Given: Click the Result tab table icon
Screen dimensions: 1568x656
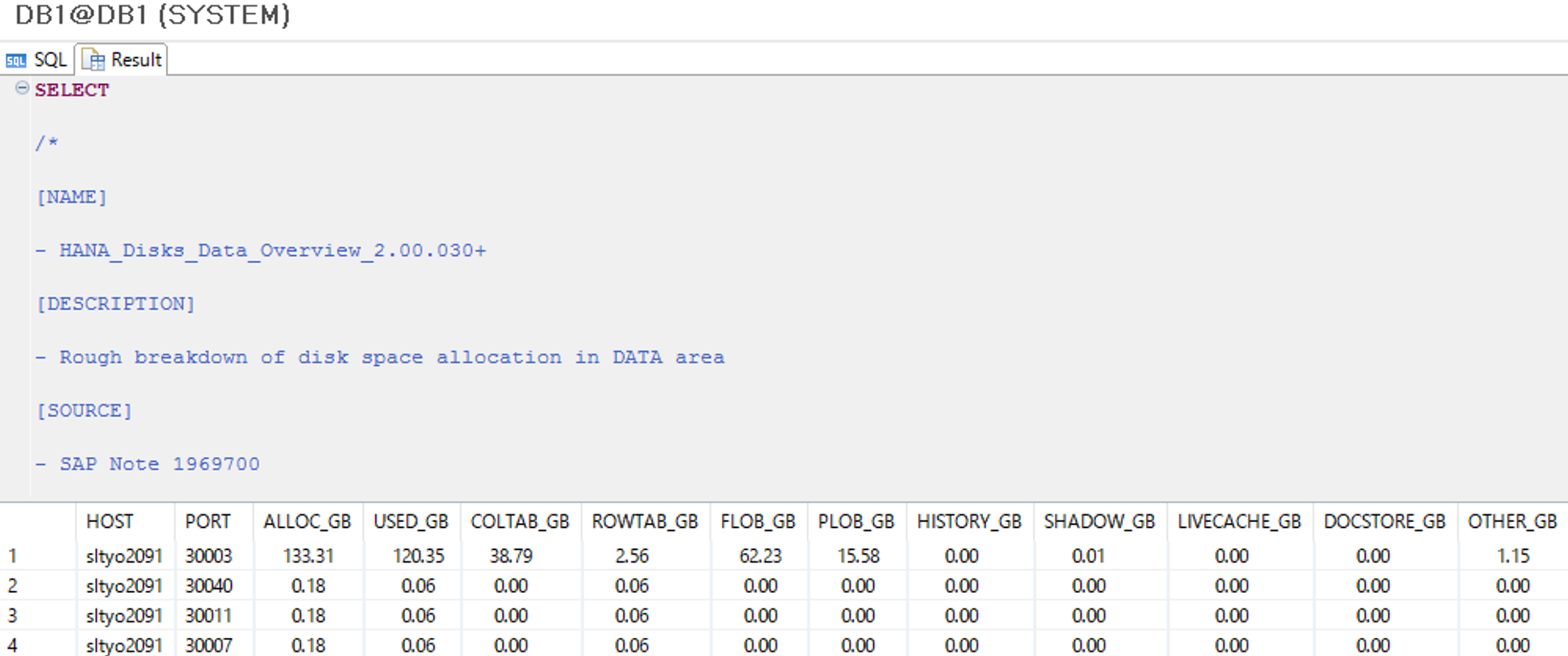Looking at the screenshot, I should click(x=93, y=60).
